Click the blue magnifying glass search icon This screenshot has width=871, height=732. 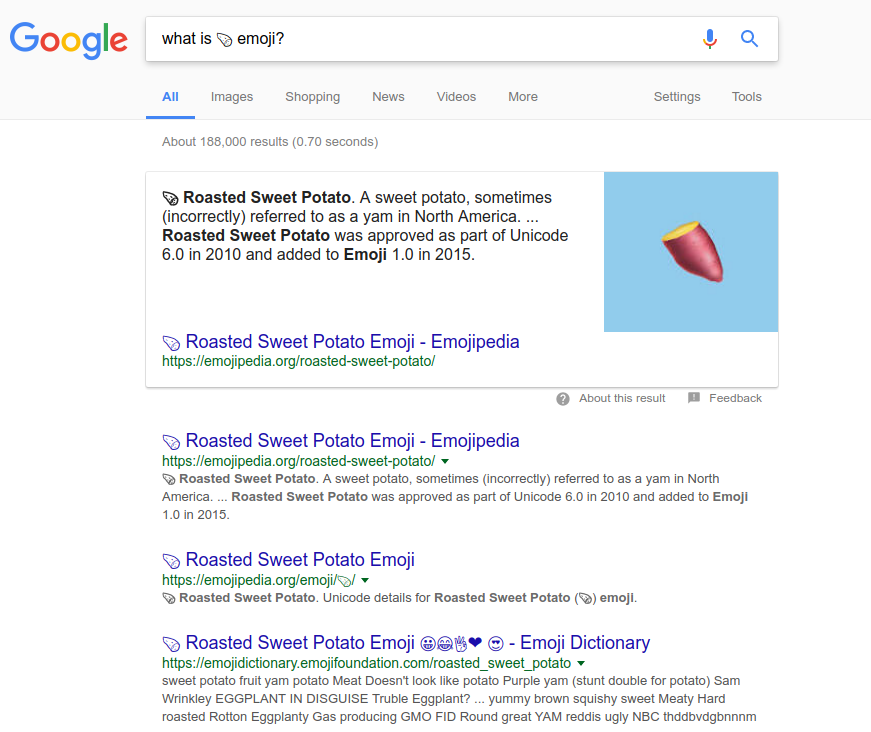[749, 39]
